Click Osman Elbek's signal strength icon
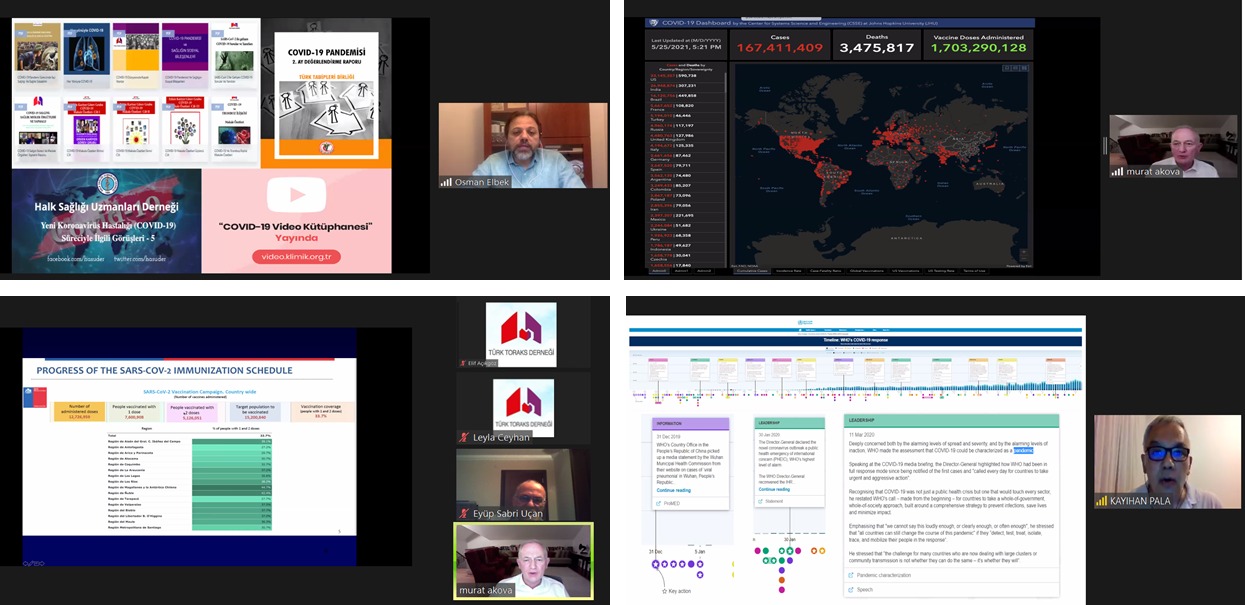 coord(446,182)
